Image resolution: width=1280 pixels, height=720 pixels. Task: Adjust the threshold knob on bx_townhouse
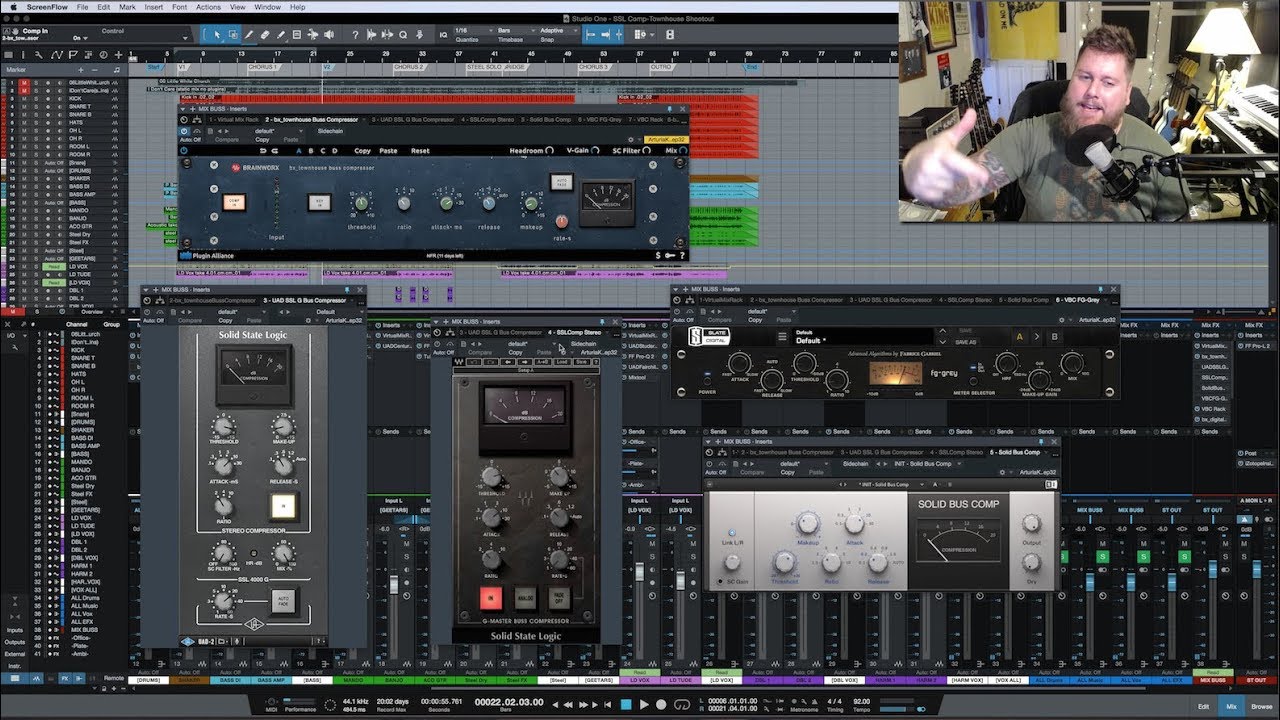pos(361,204)
